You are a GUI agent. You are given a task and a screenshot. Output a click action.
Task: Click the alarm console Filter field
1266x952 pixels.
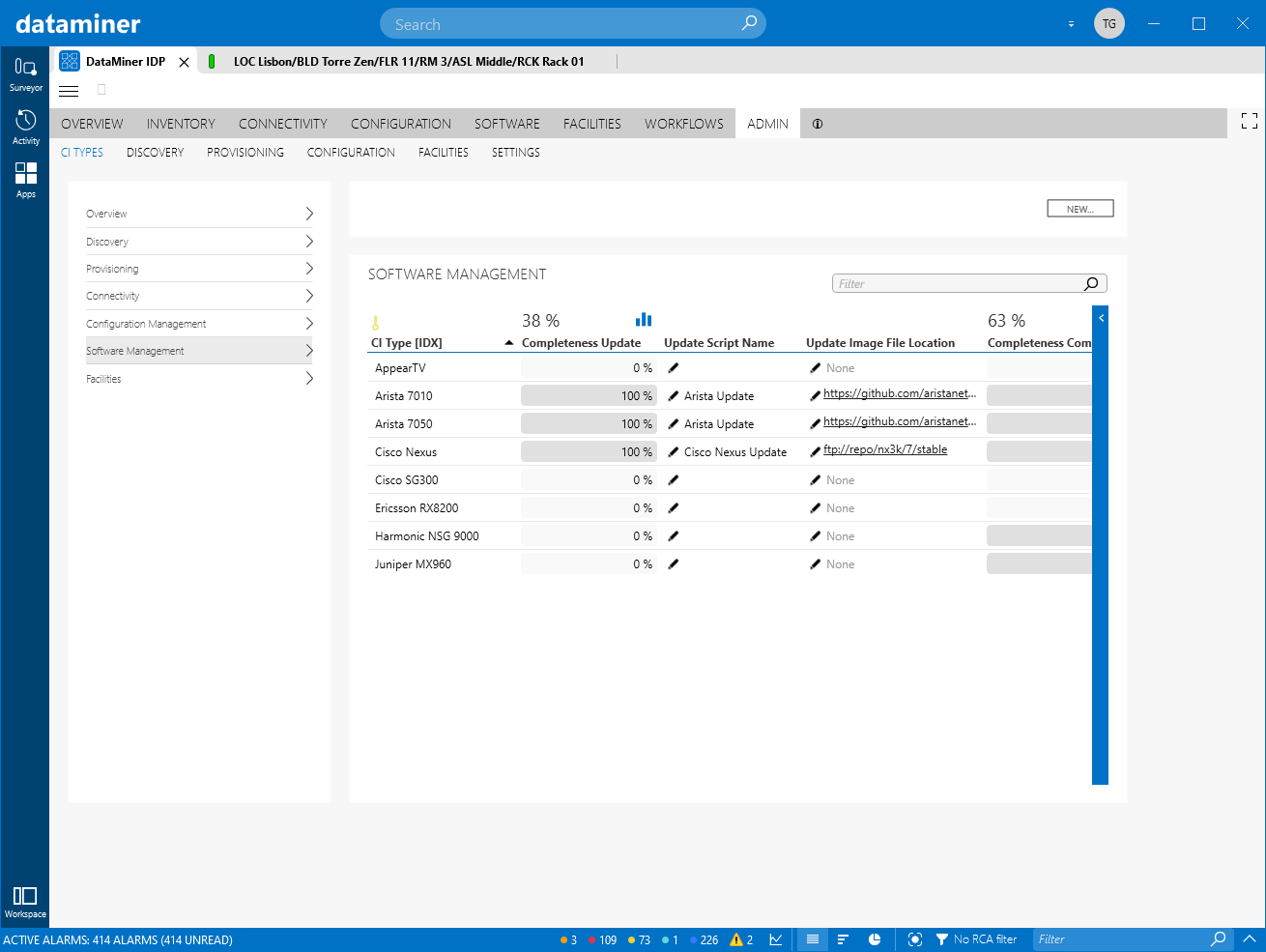click(1133, 939)
